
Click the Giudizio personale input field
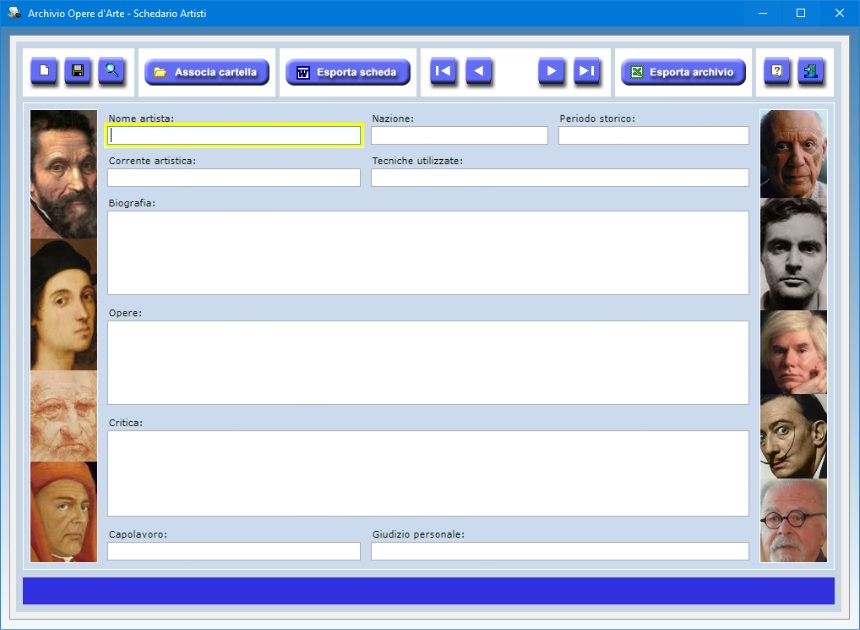(x=560, y=551)
